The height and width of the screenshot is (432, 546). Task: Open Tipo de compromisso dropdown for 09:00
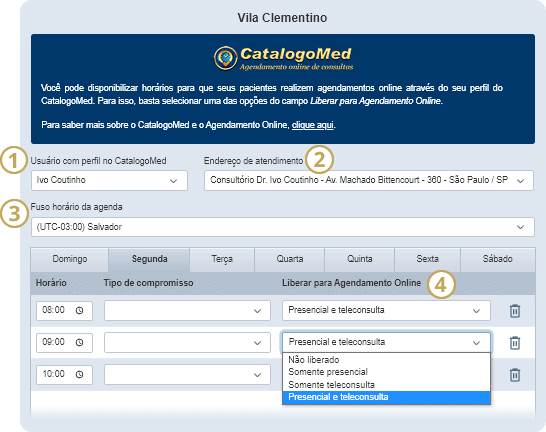(187, 343)
